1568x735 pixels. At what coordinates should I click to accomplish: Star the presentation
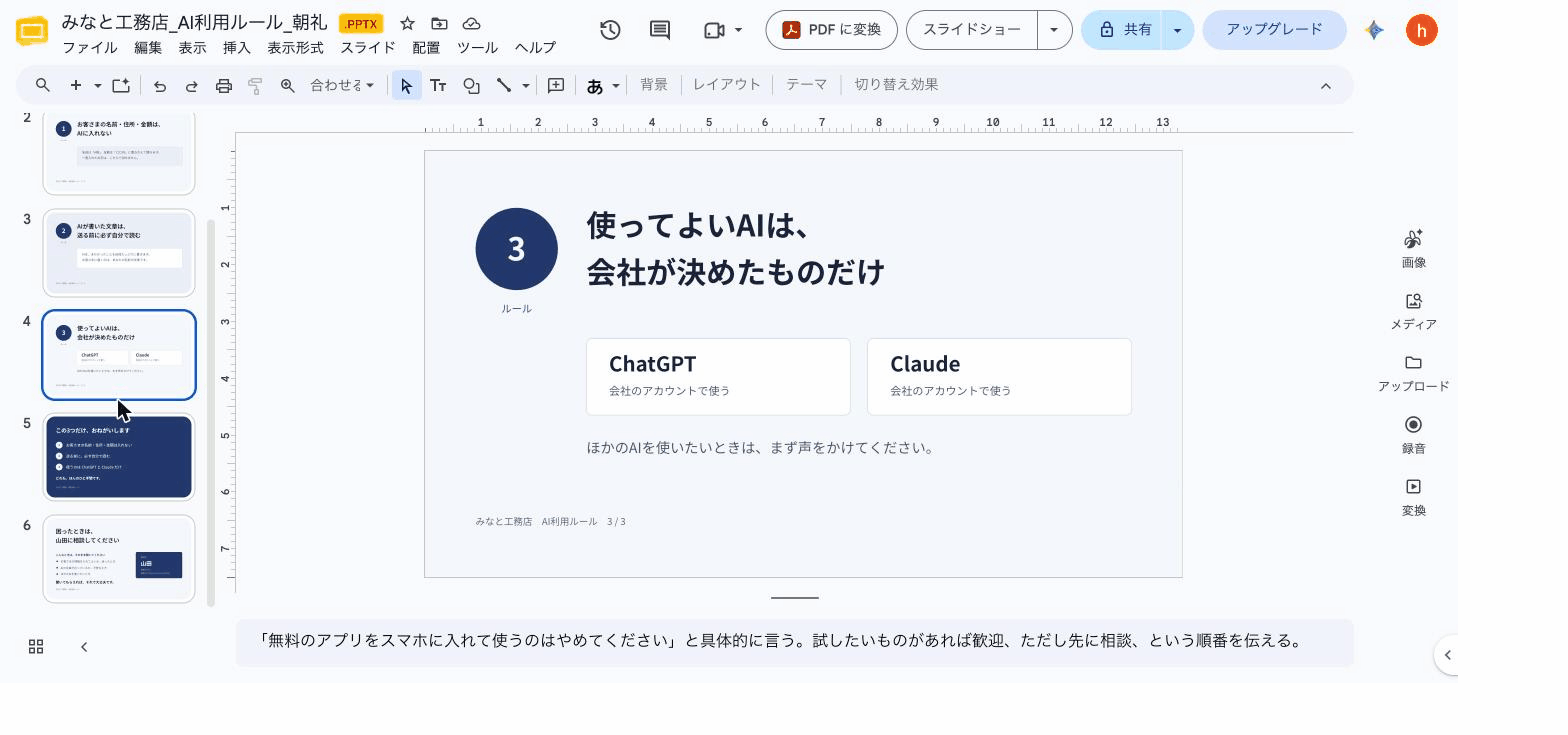click(x=407, y=23)
